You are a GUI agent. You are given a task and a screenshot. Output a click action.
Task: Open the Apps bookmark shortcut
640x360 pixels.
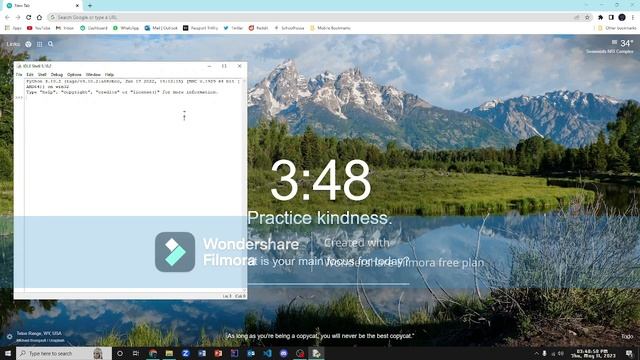[x=13, y=28]
